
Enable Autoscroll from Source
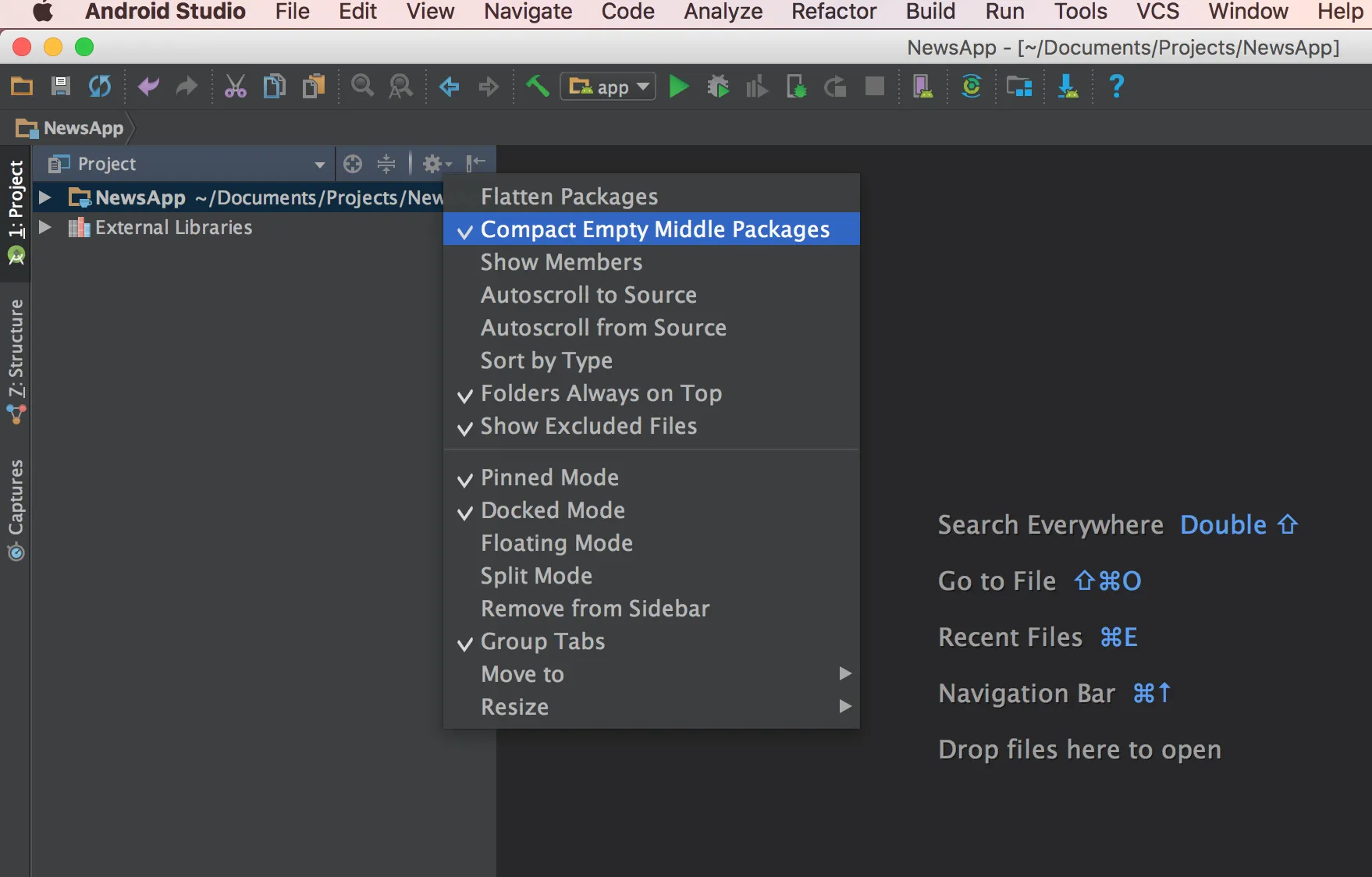coord(651,328)
